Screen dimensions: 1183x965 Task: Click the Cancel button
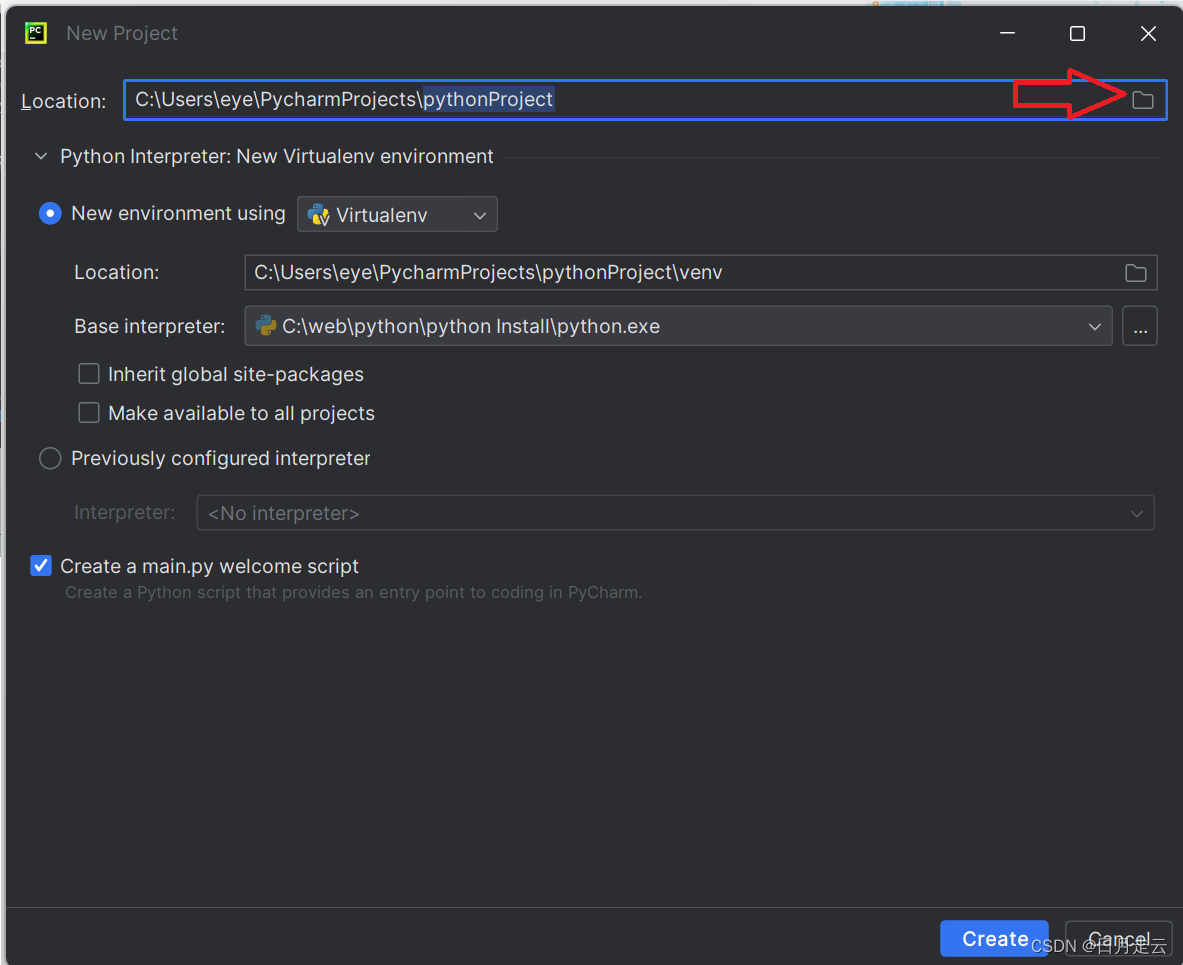(1118, 939)
